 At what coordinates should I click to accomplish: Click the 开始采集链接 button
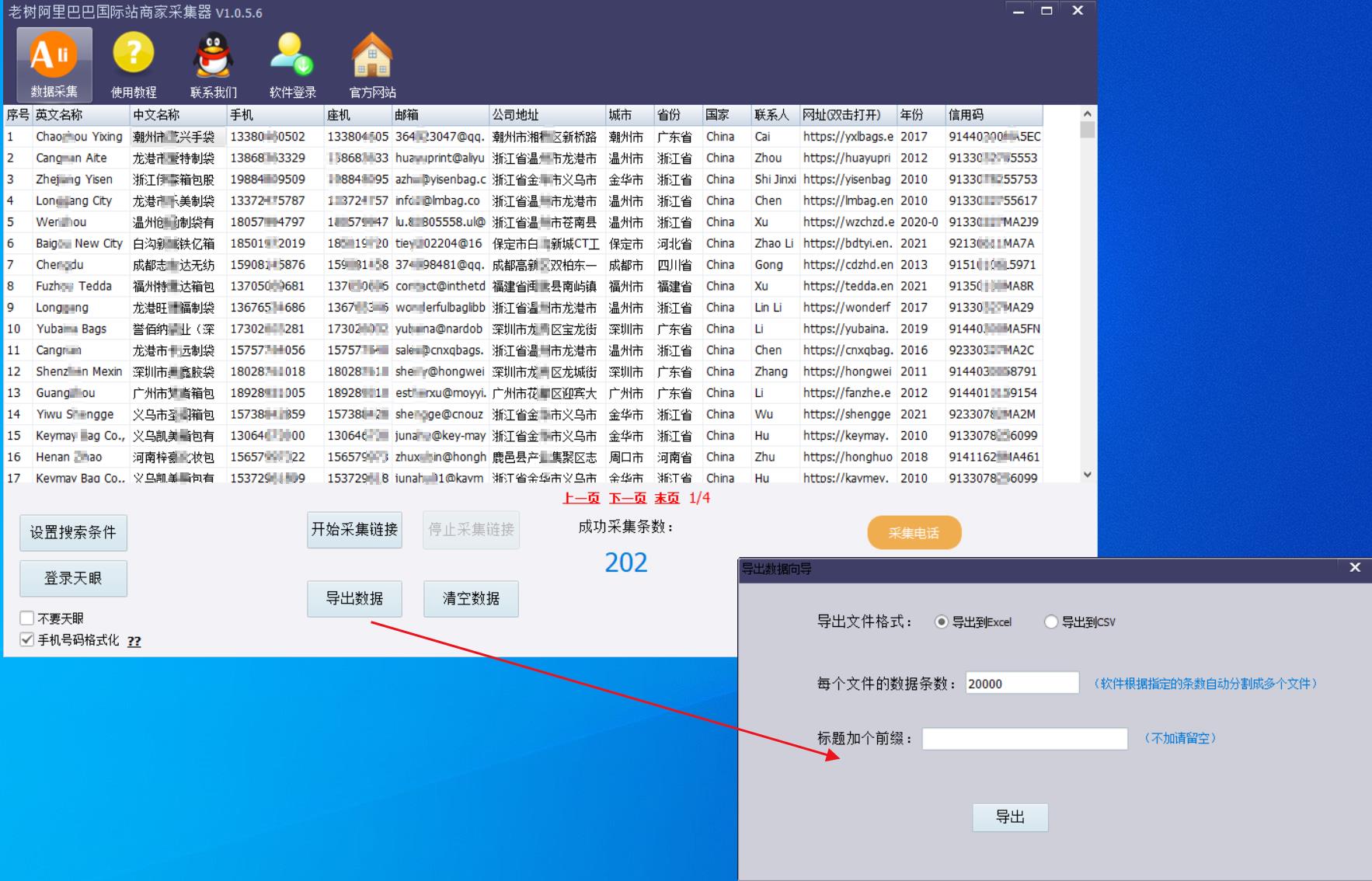pos(354,530)
